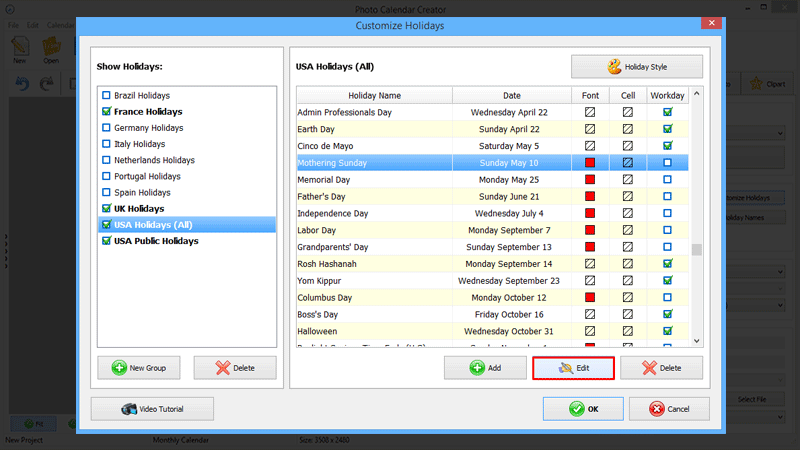
Task: Click date Monday October 12
Action: pos(509,297)
